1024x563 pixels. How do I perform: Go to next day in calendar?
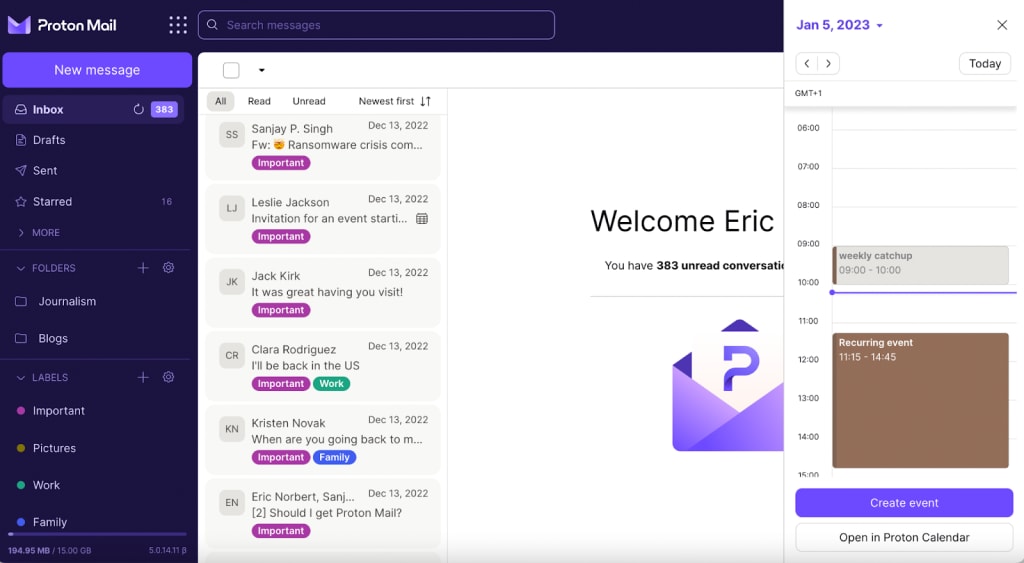coord(828,63)
